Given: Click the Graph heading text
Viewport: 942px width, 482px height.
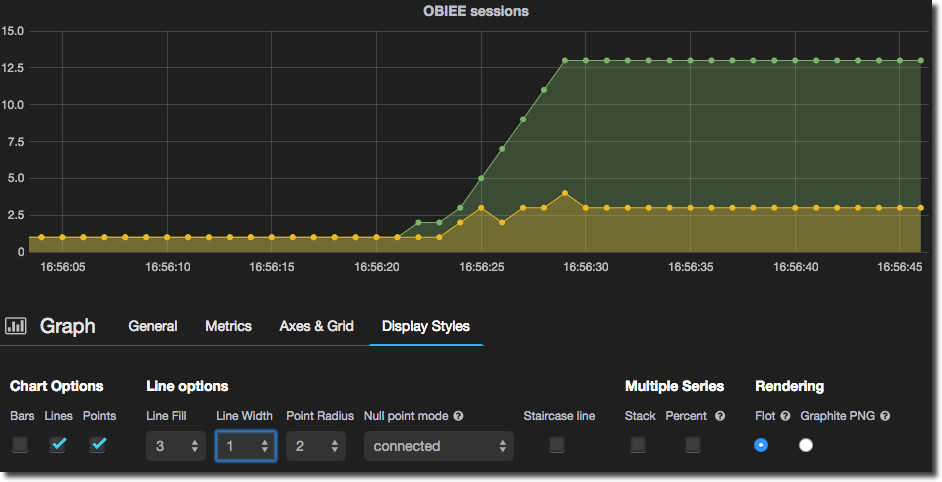Looking at the screenshot, I should pyautogui.click(x=68, y=326).
